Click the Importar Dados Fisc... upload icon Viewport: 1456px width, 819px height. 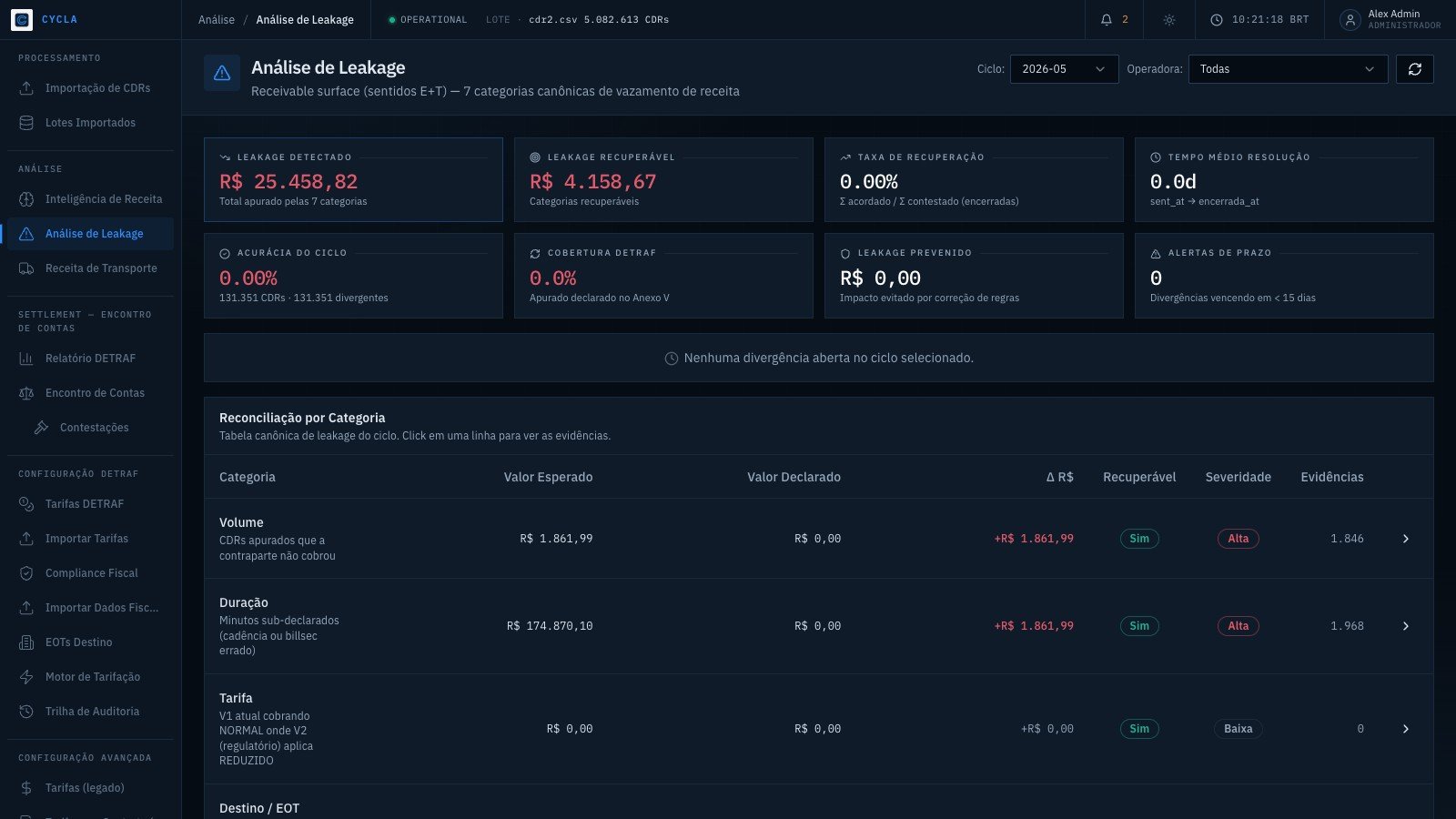26,608
